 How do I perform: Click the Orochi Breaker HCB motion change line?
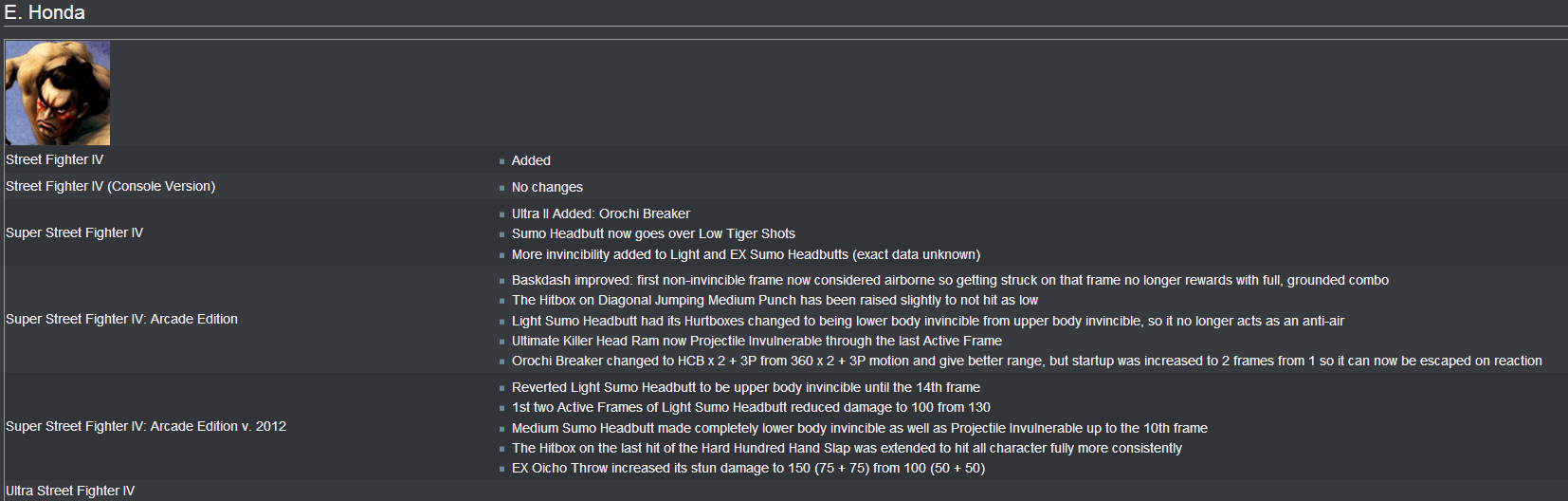[x=1027, y=361]
